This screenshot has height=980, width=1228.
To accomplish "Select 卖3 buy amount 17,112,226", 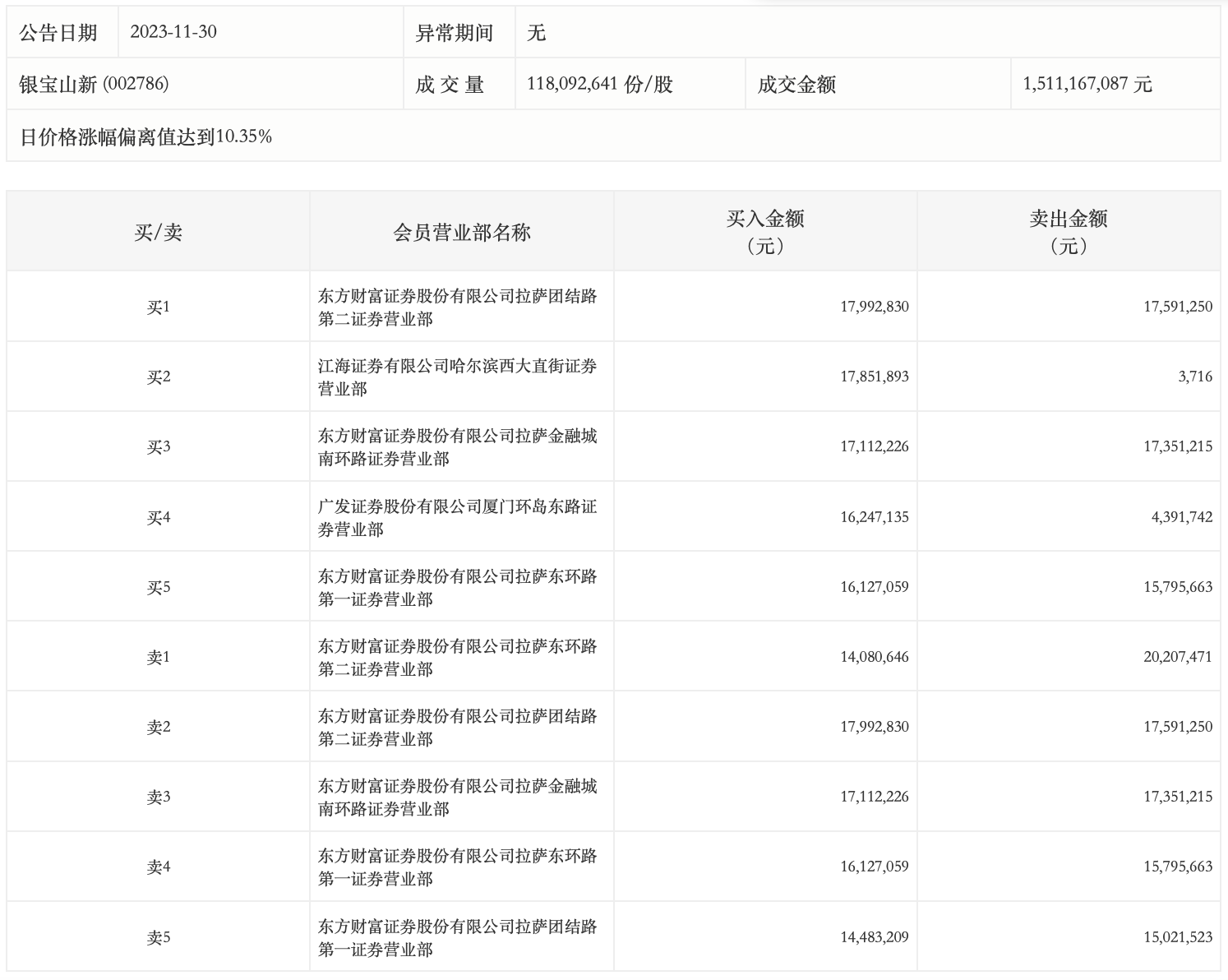I will 875,797.
